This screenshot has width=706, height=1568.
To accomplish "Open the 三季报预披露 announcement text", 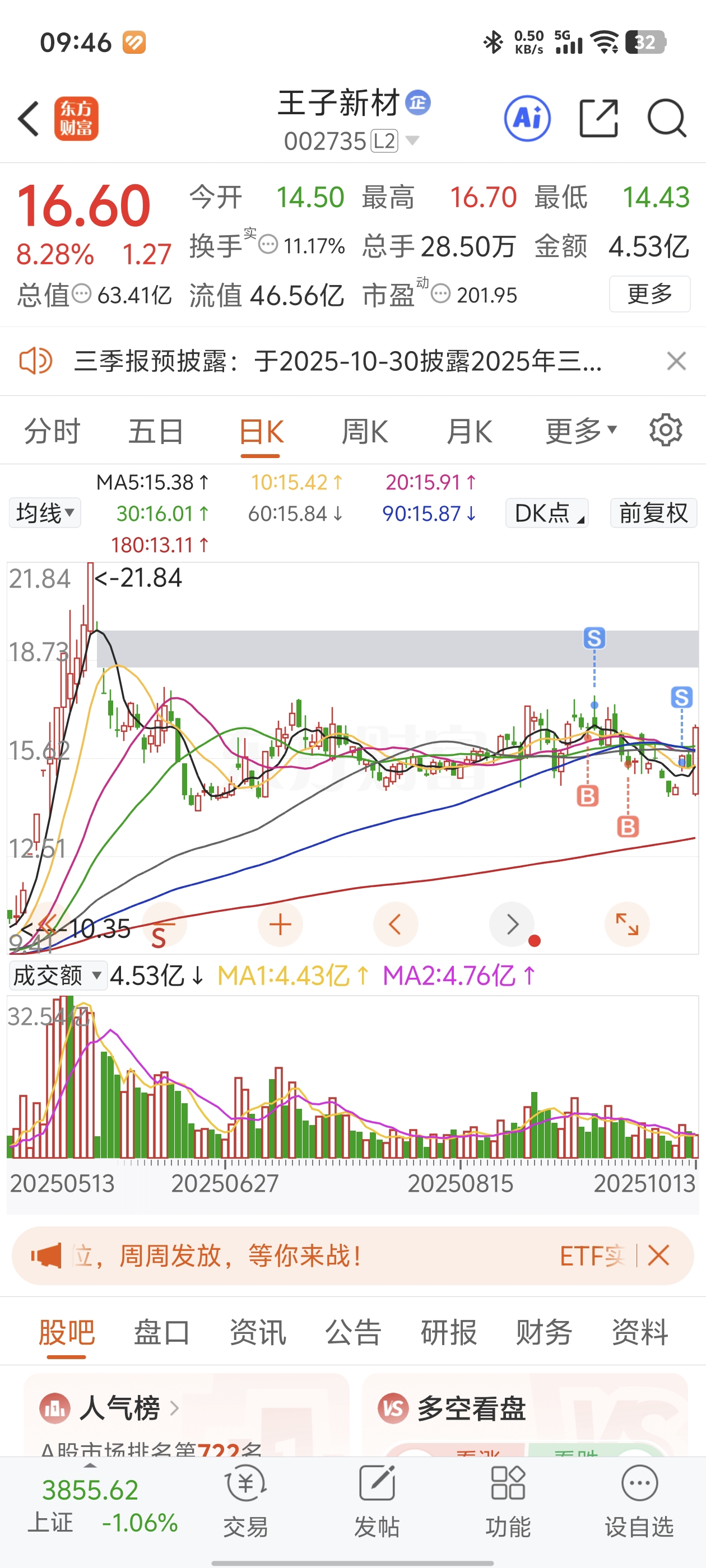I will click(337, 362).
